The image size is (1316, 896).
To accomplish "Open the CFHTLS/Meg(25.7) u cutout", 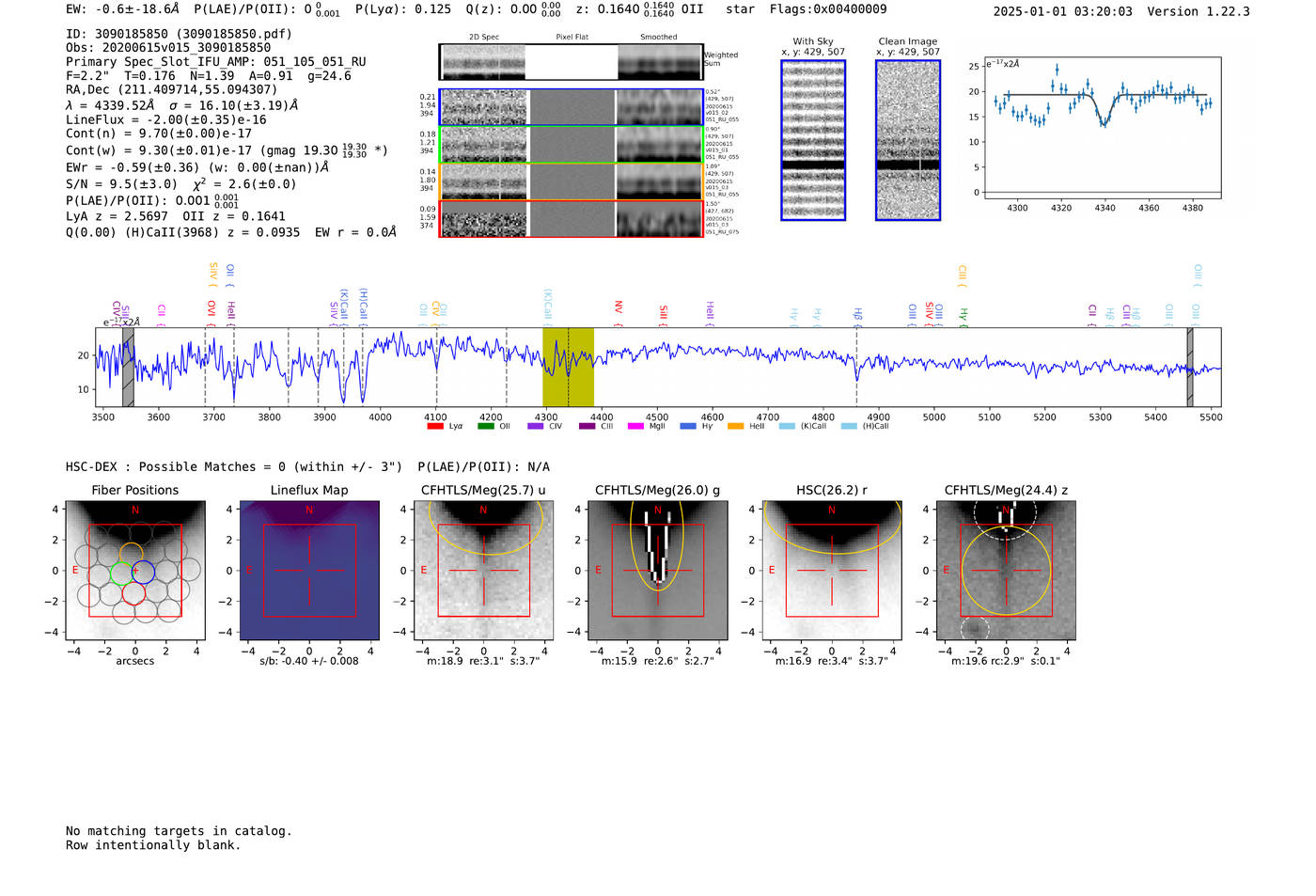I will [483, 571].
